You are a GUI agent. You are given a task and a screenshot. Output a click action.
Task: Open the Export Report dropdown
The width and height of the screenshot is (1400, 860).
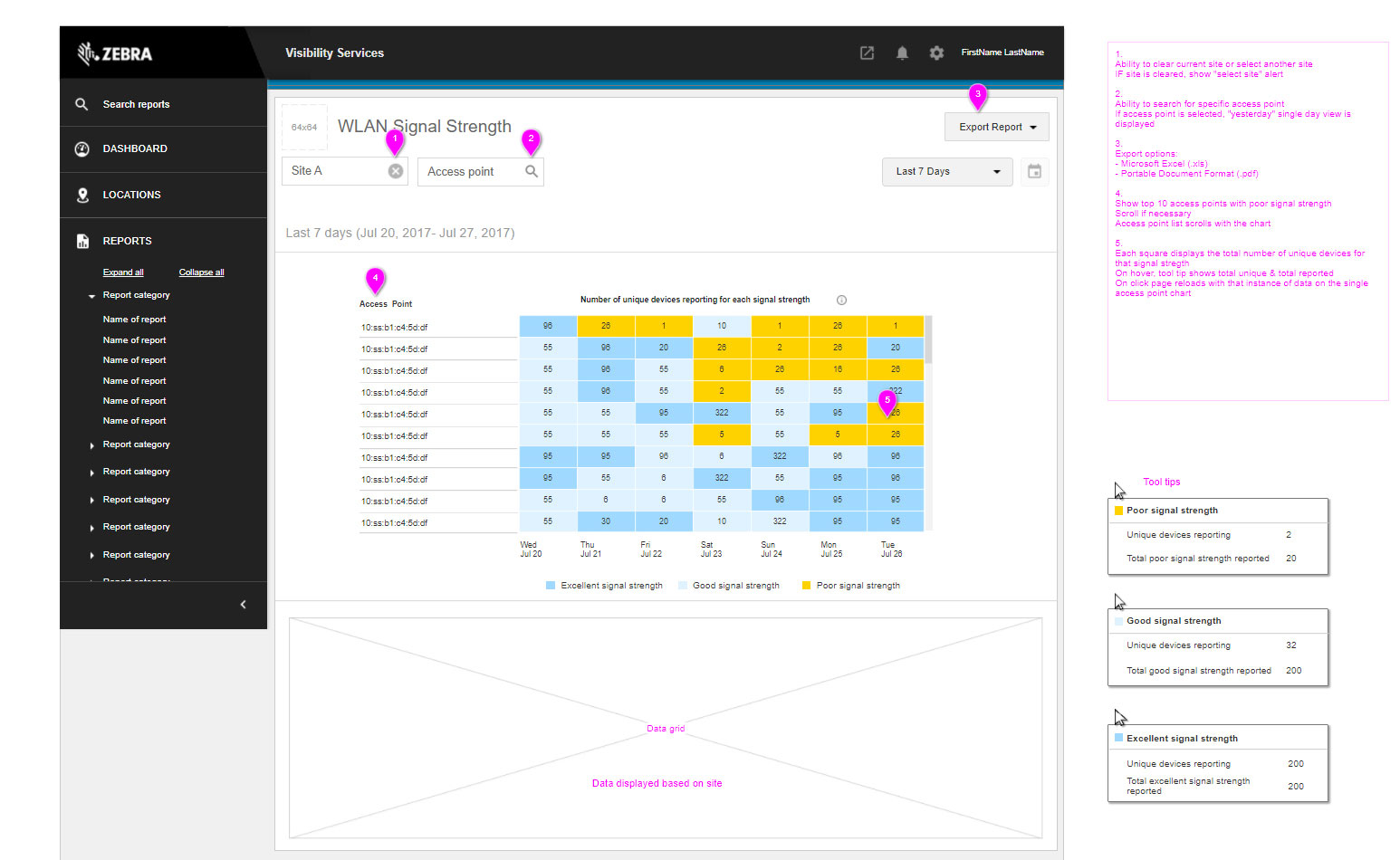pos(996,127)
